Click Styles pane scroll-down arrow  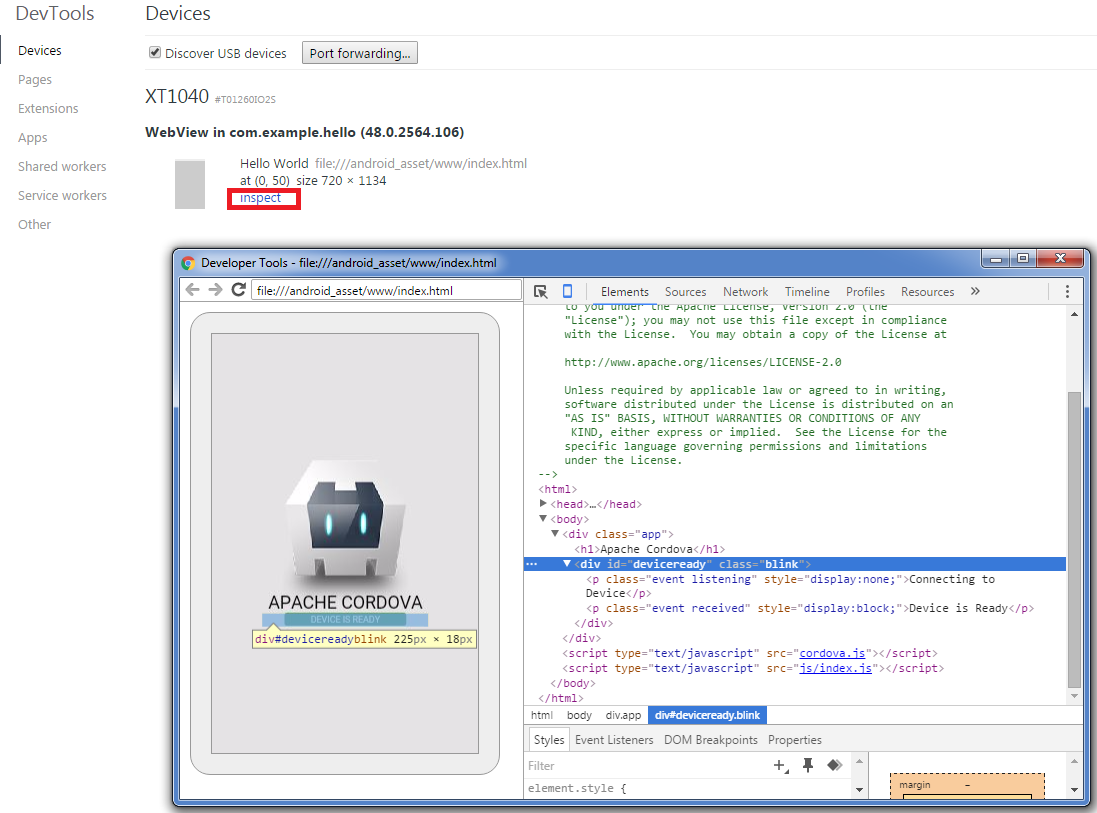tap(860, 790)
